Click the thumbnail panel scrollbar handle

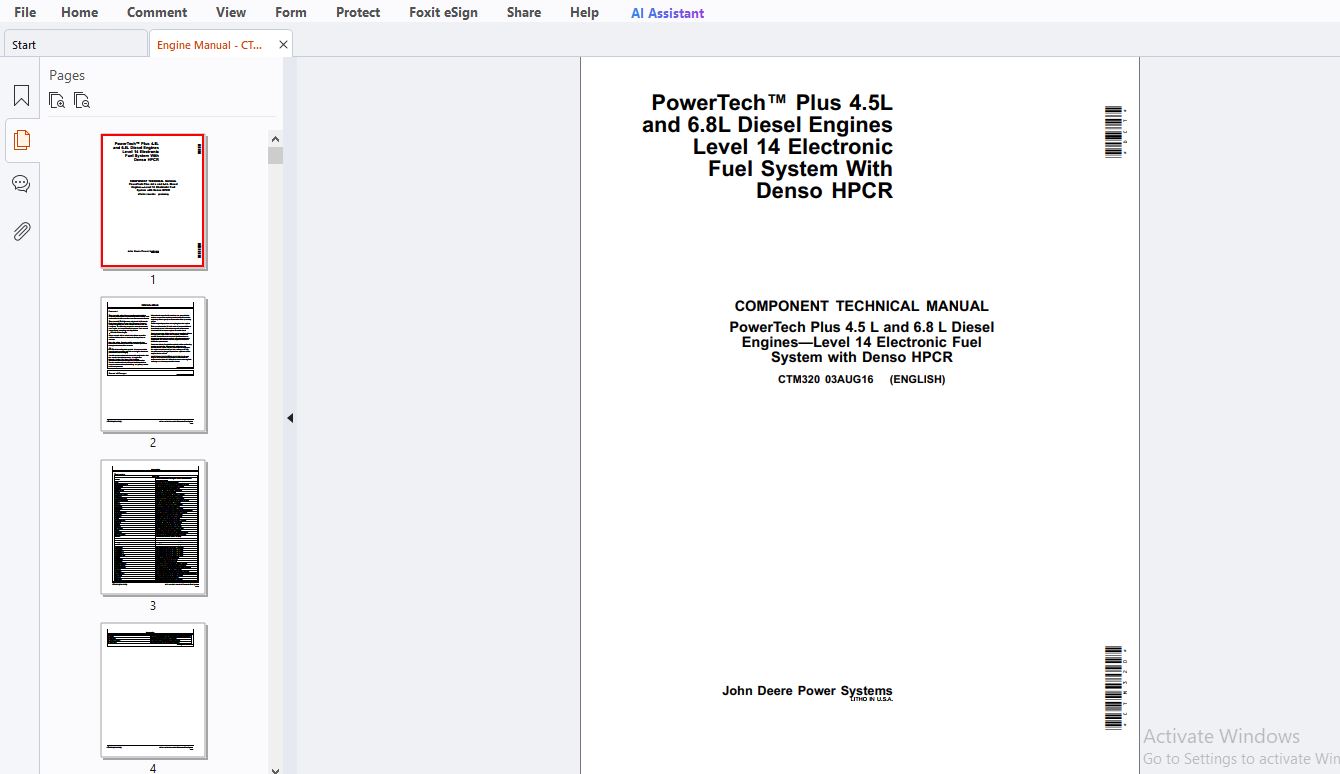click(x=276, y=155)
